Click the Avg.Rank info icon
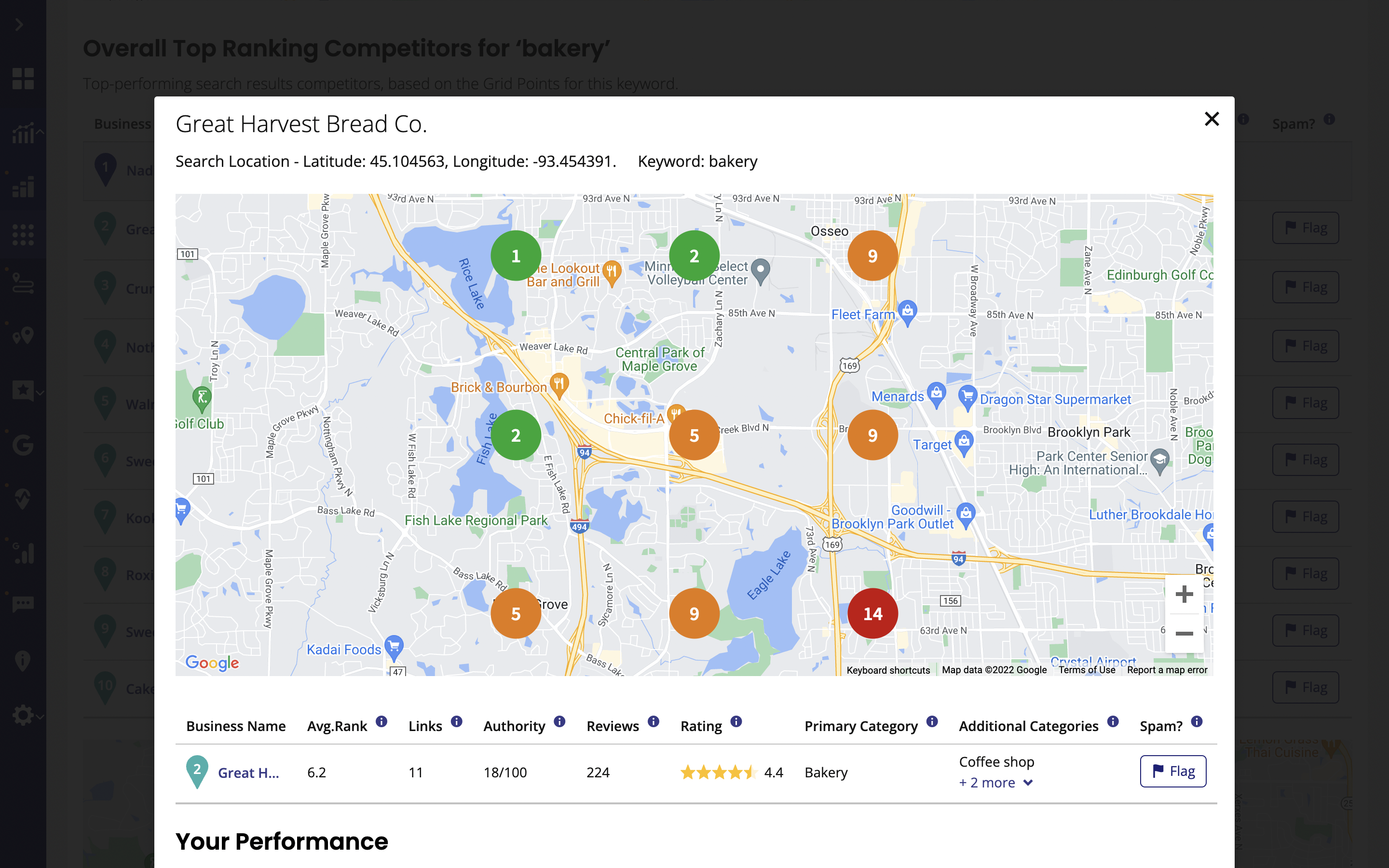 [381, 721]
